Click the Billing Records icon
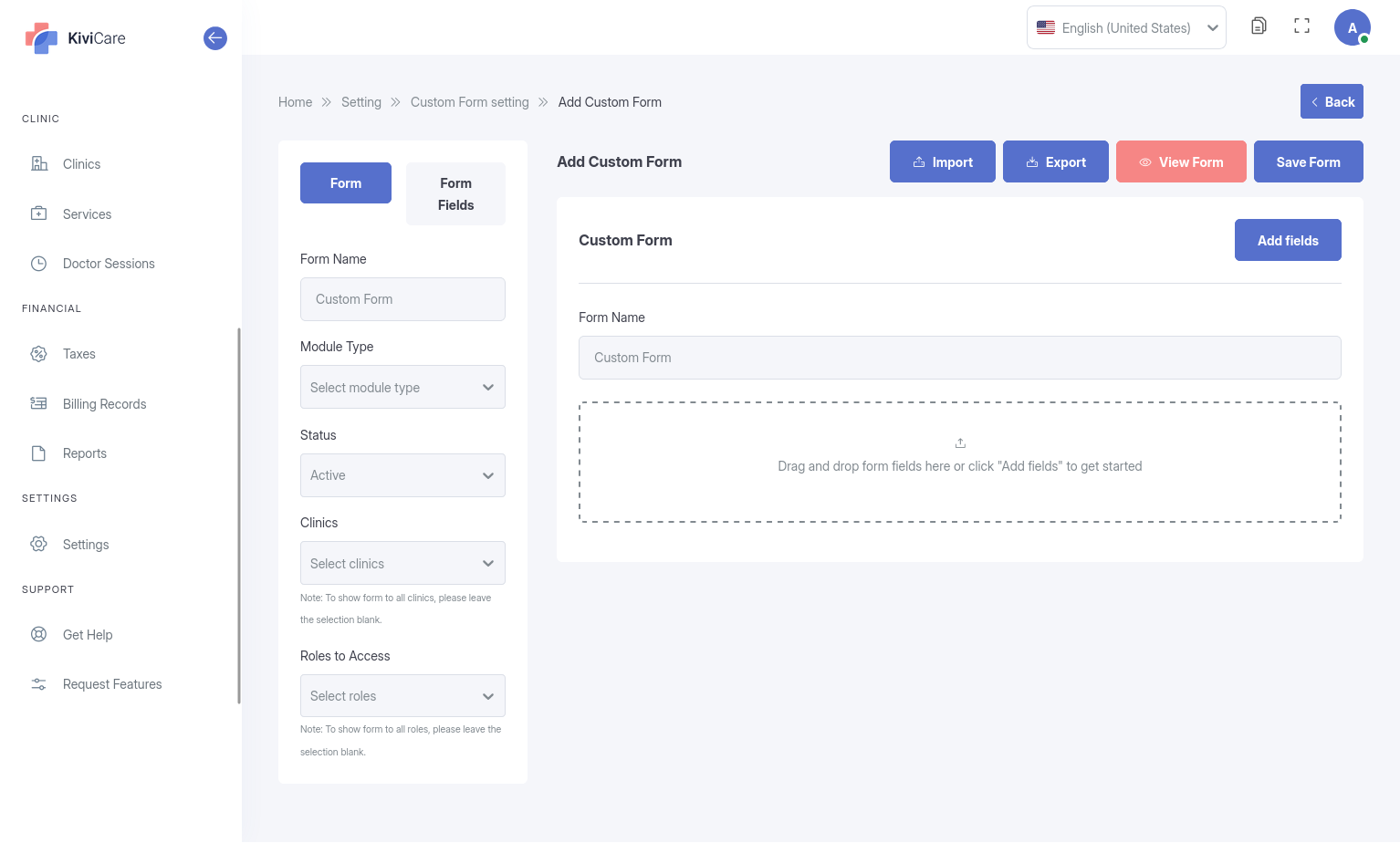This screenshot has height=843, width=1400. pyautogui.click(x=39, y=403)
